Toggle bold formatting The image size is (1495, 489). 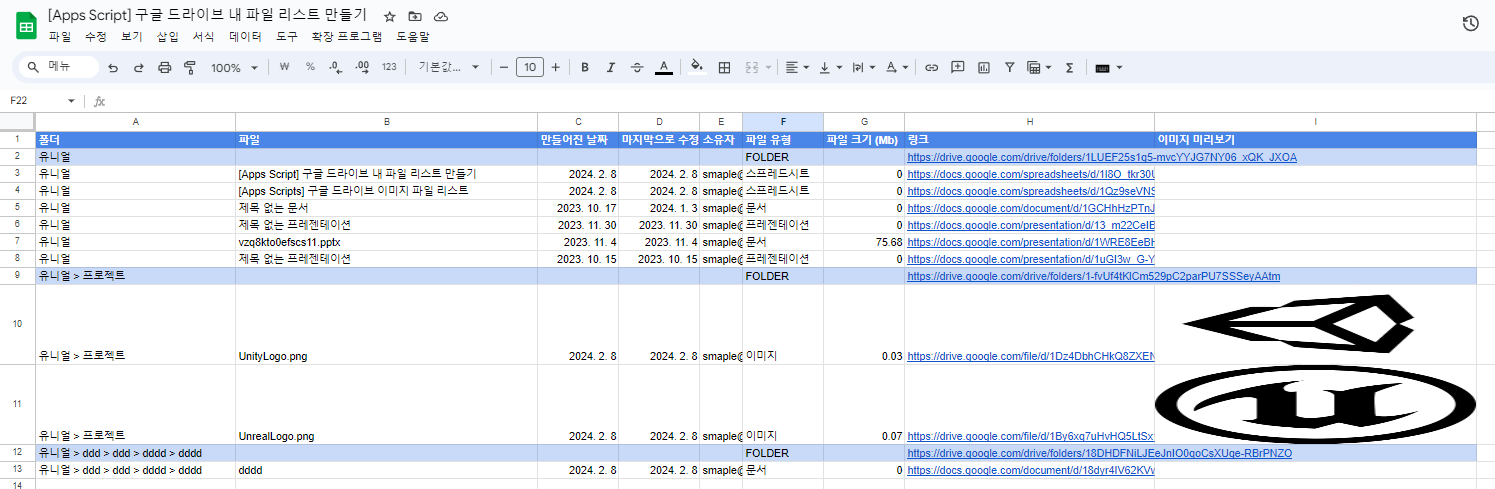tap(585, 67)
